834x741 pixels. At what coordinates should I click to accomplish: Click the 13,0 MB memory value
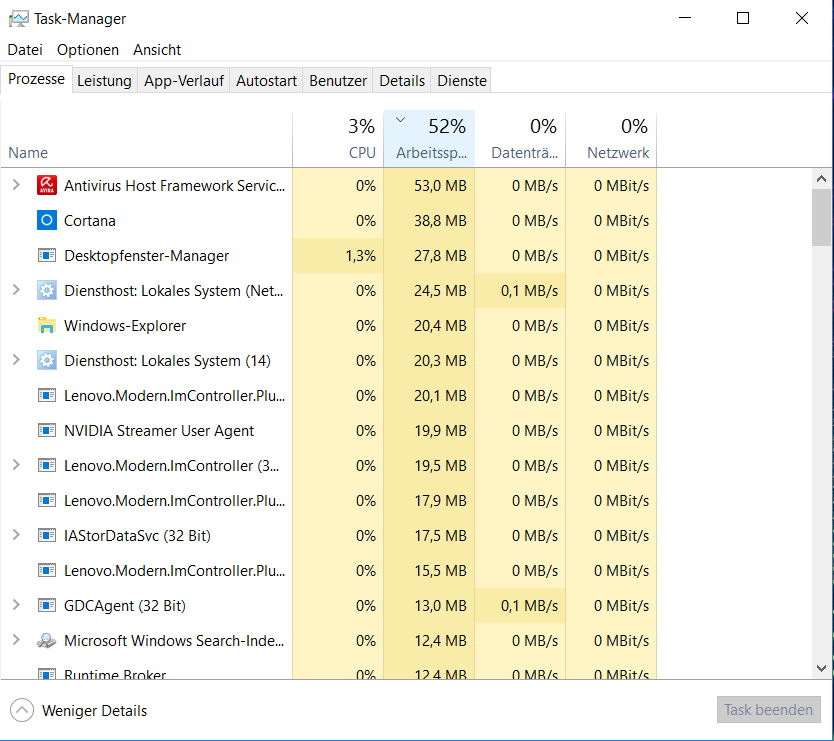click(440, 606)
